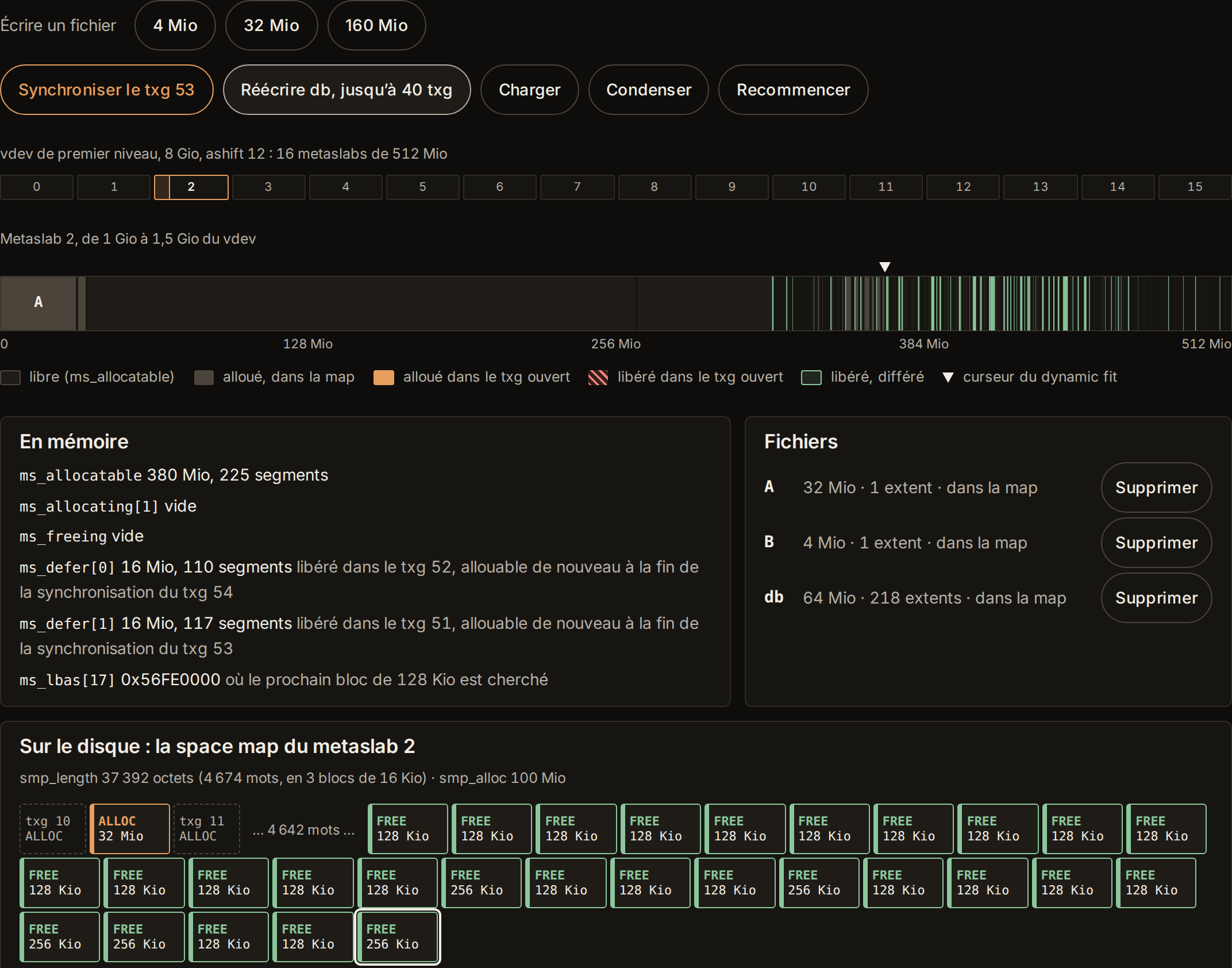
Task: Write a 4 Mio file
Action: pyautogui.click(x=175, y=25)
